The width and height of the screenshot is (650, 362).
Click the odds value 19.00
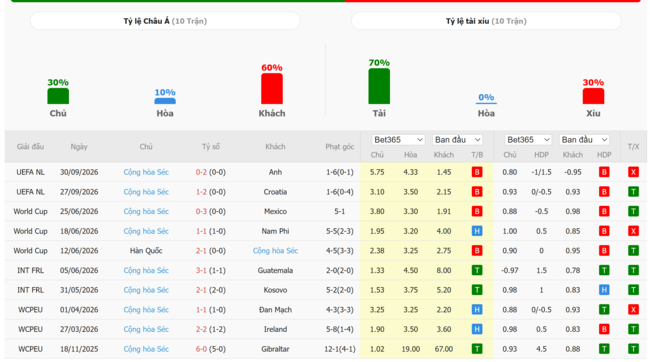click(x=410, y=349)
